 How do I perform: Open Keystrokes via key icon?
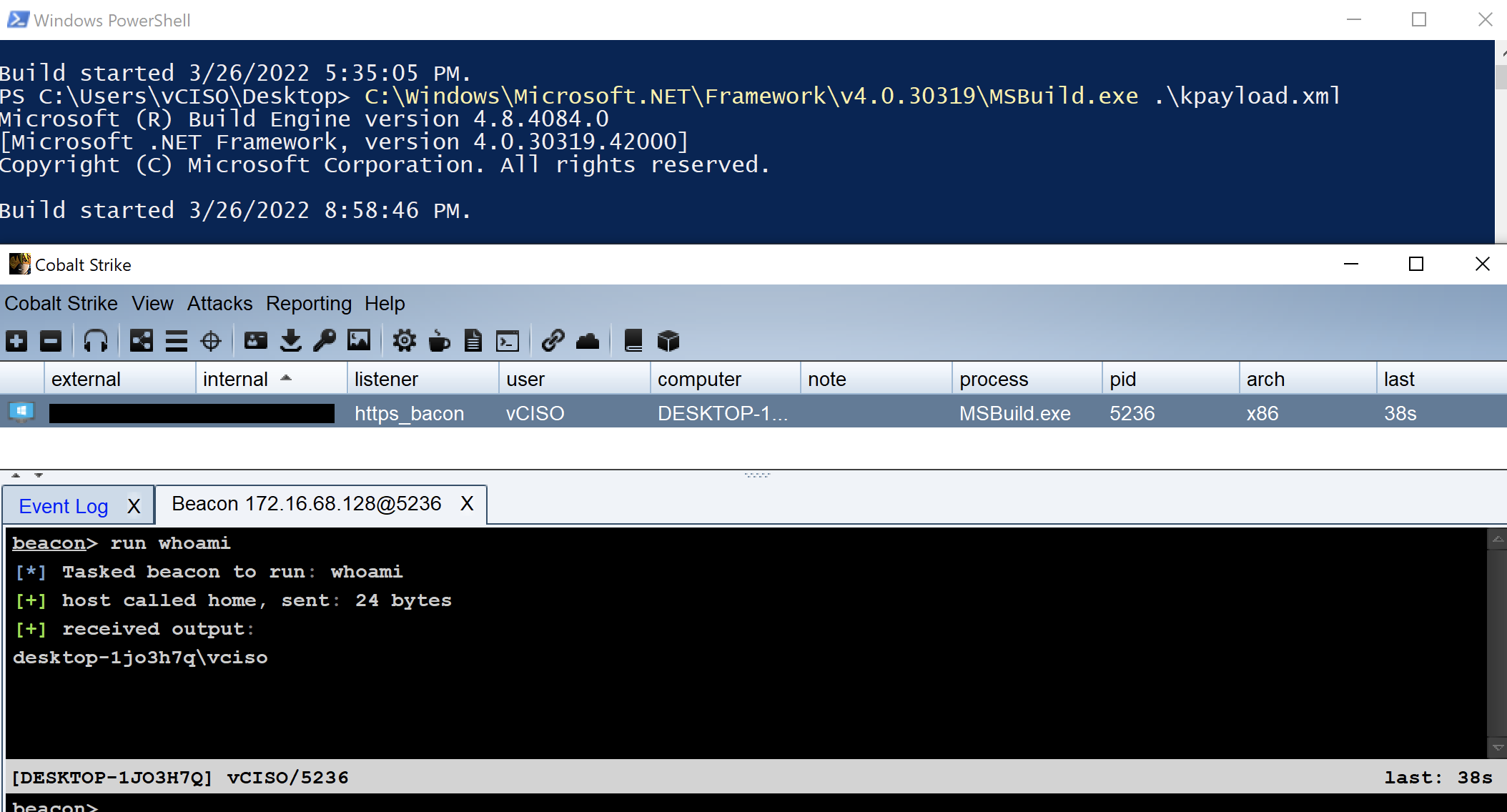(325, 341)
